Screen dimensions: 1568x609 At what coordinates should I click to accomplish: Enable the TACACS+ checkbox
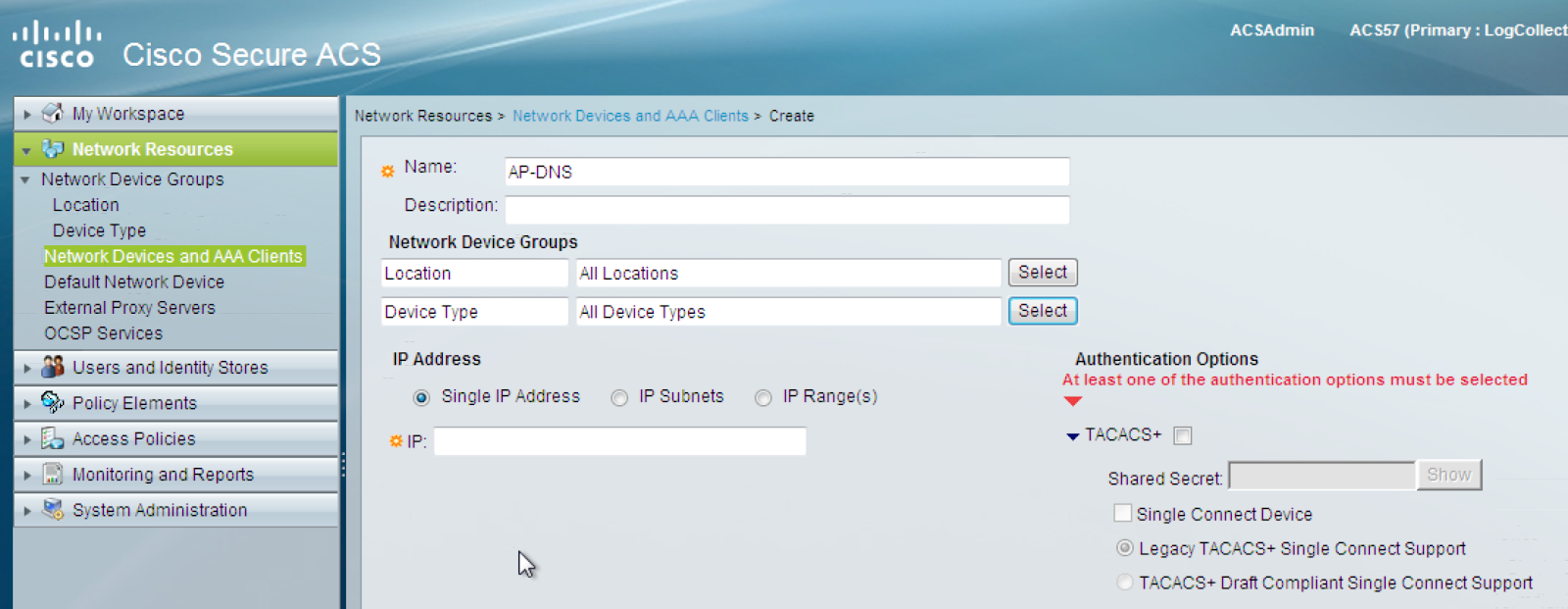(1183, 435)
